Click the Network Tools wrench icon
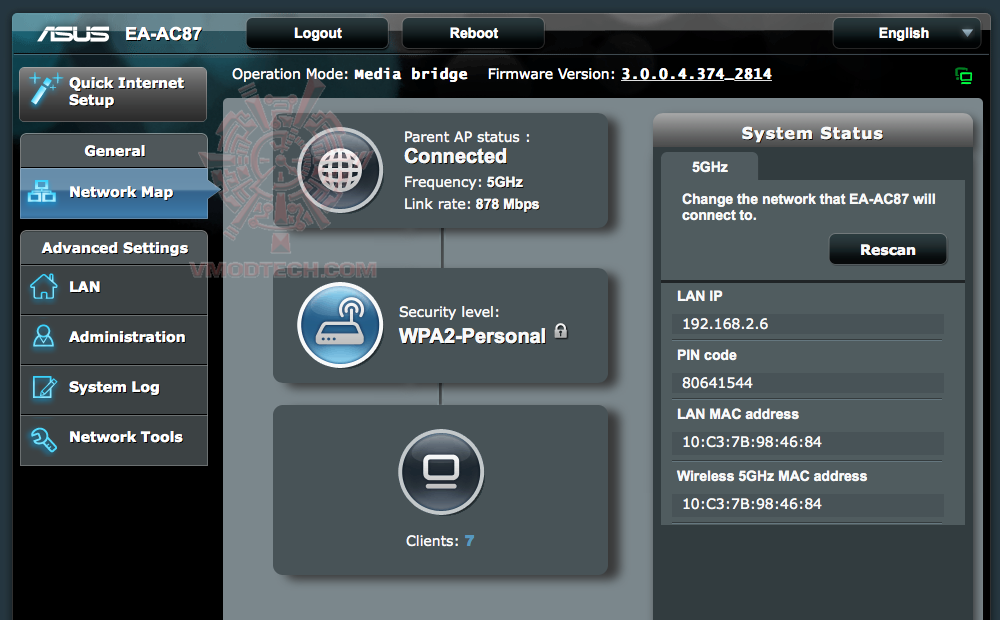This screenshot has width=1000, height=620. click(43, 439)
